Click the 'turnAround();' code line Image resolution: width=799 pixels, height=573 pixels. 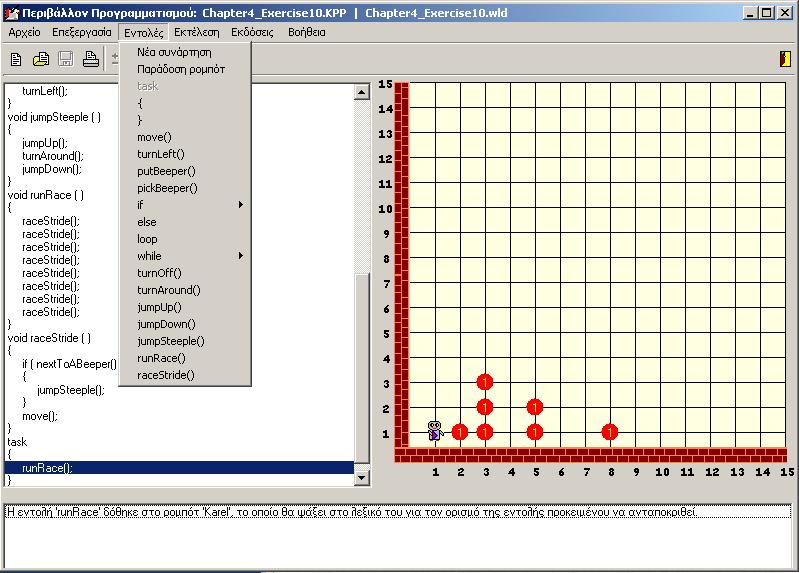coord(52,156)
